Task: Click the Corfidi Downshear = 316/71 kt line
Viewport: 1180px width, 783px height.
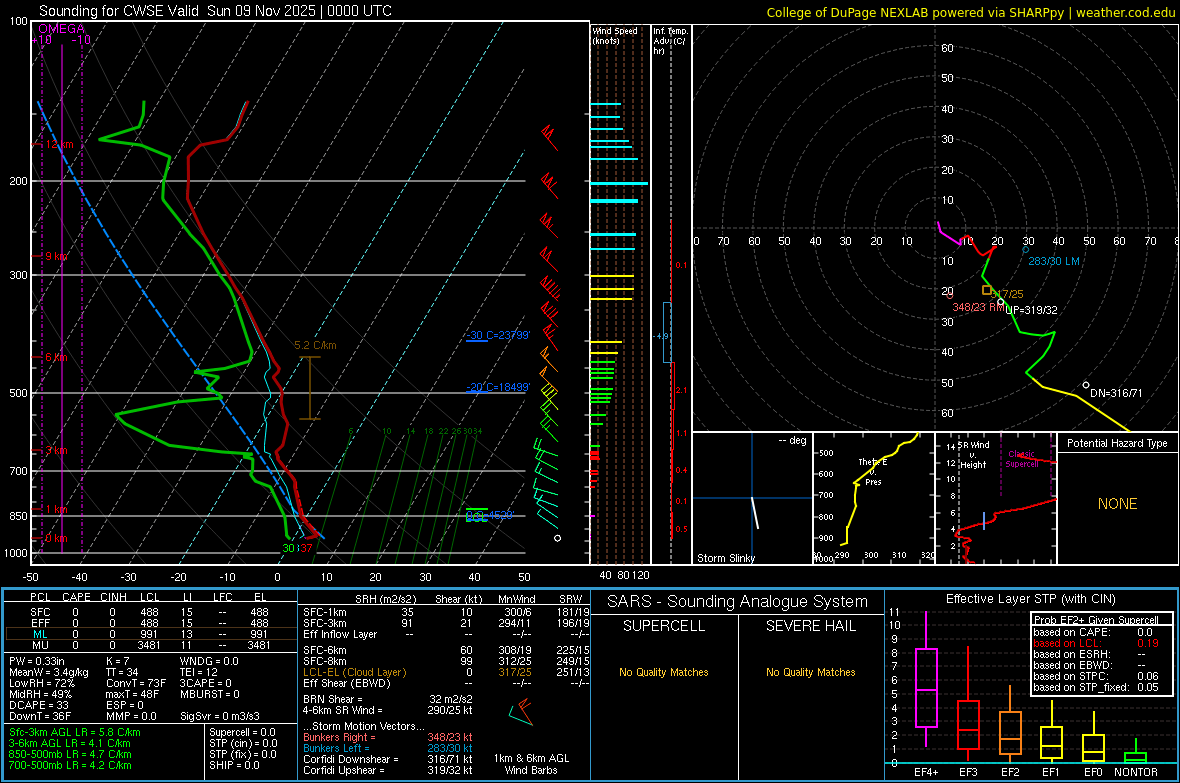Action: [x=388, y=759]
